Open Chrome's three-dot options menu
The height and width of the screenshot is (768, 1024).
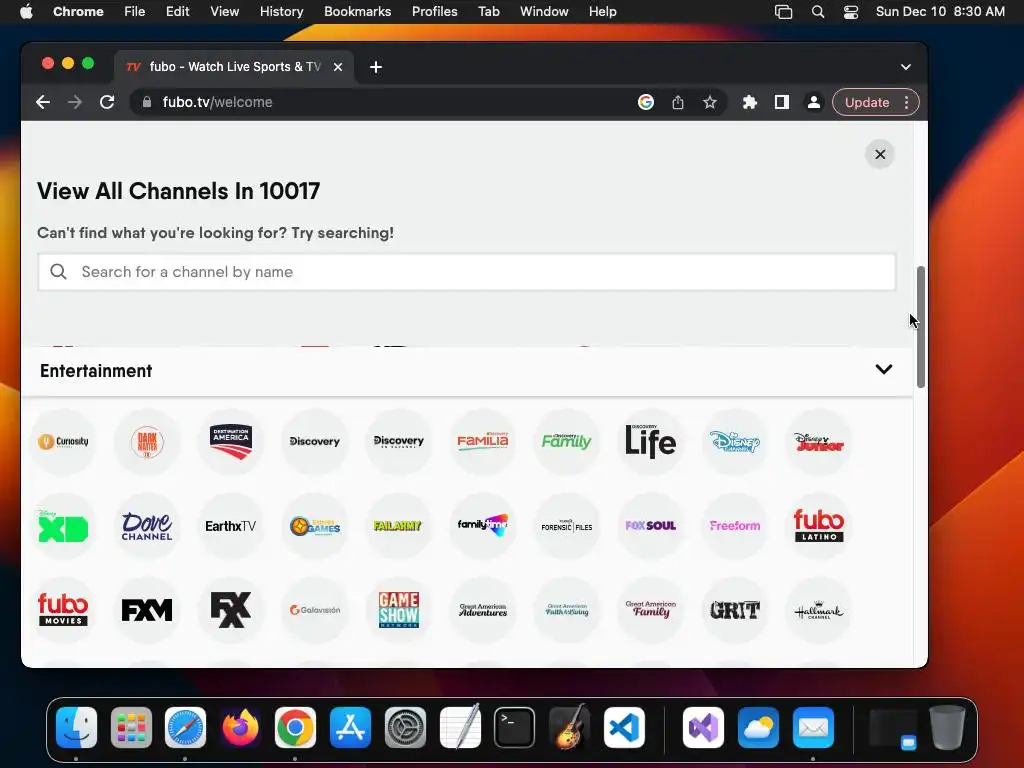(906, 103)
